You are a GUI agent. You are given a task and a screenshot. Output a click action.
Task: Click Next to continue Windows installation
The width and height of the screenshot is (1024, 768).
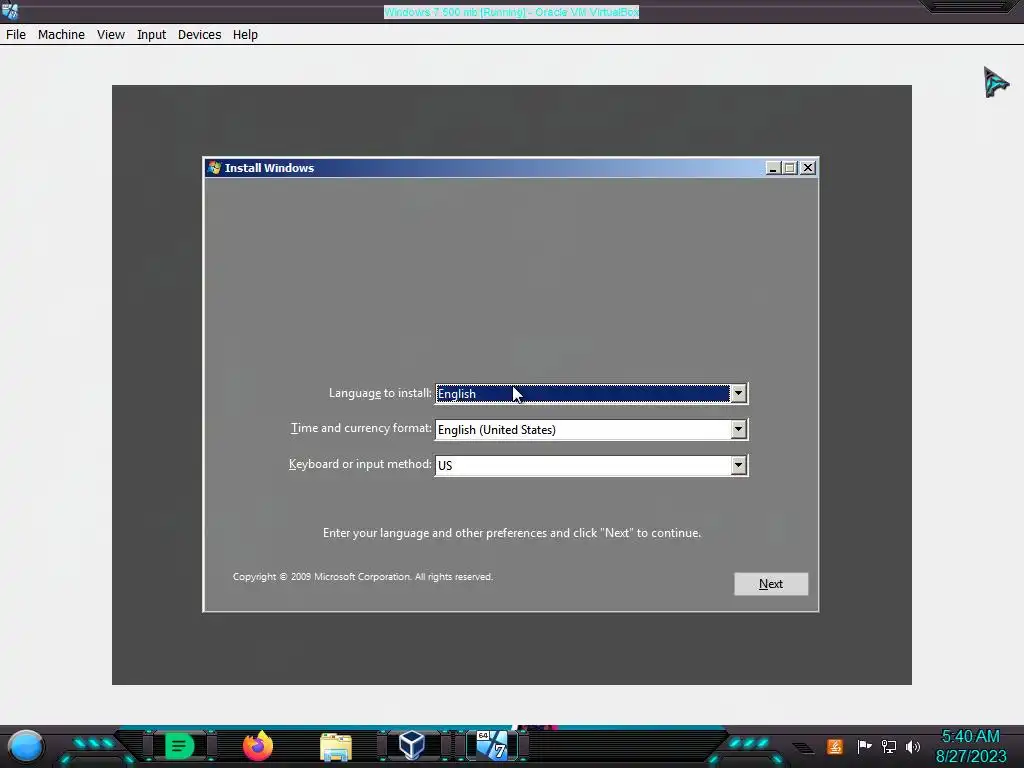pyautogui.click(x=771, y=584)
